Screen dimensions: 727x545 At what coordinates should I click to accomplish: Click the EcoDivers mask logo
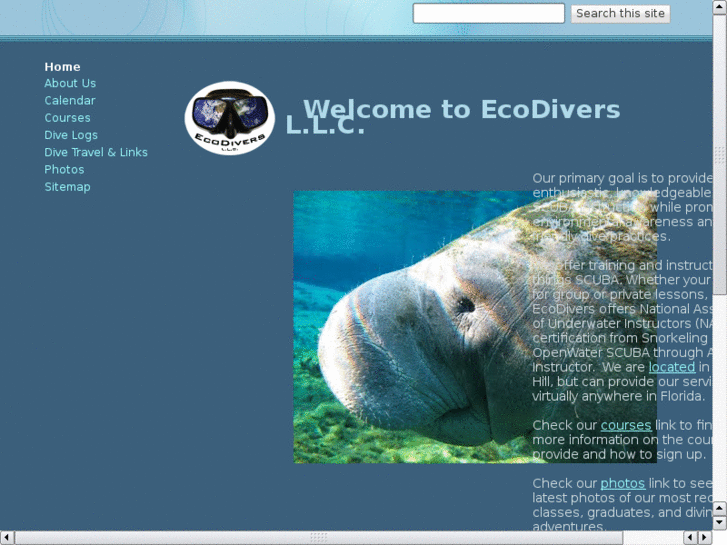[230, 118]
